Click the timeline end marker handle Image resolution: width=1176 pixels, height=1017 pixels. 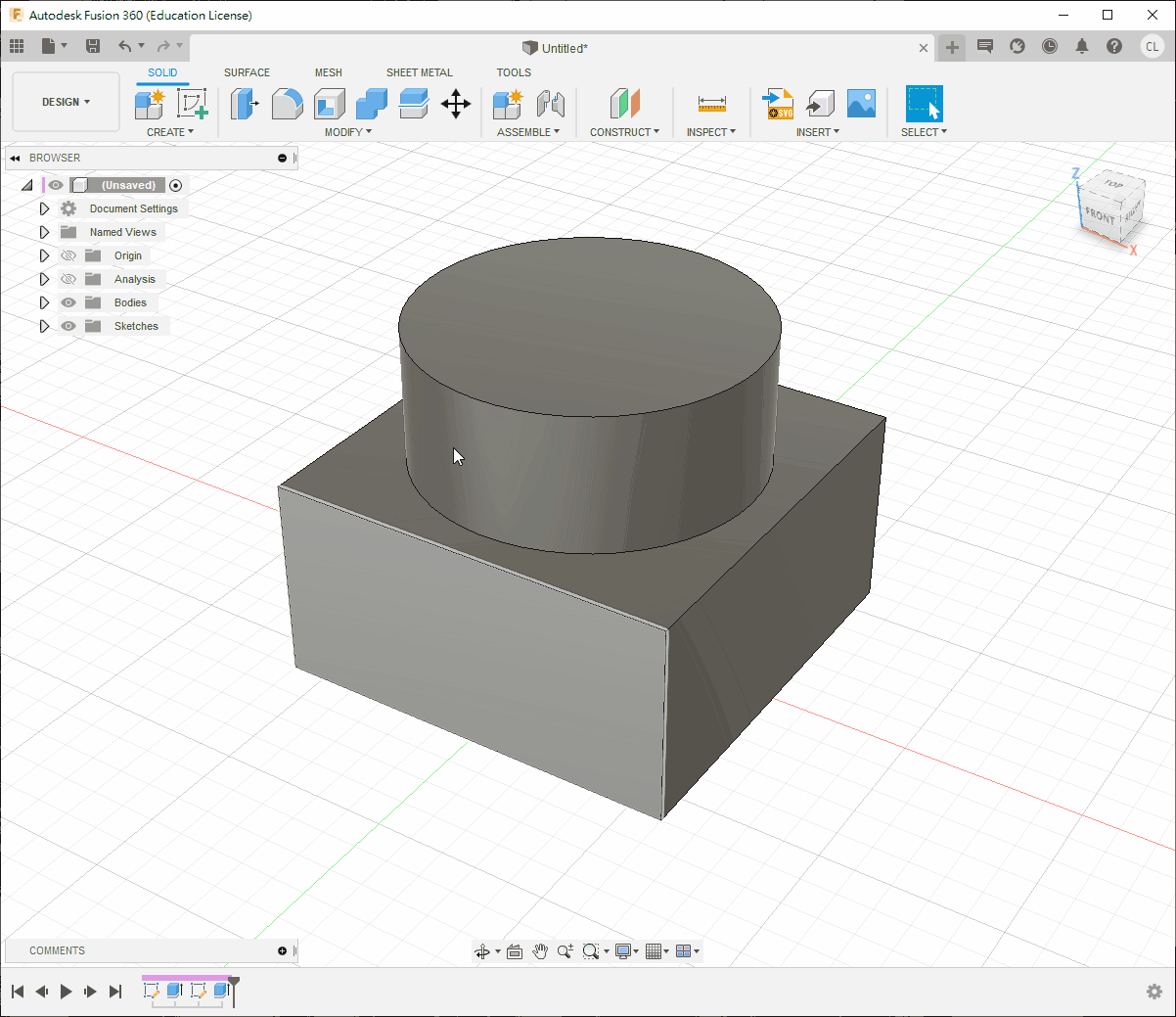[x=234, y=983]
